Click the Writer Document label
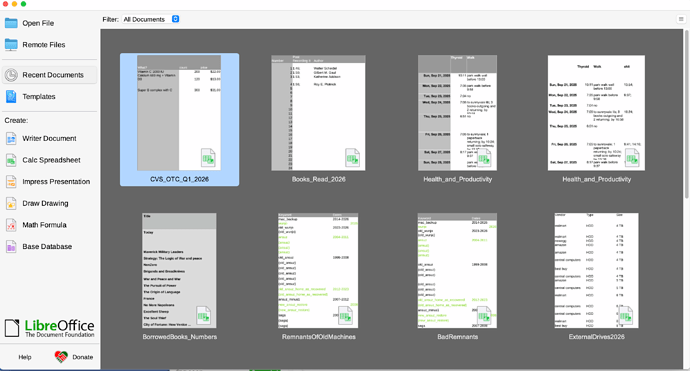The height and width of the screenshot is (371, 690). (49, 138)
